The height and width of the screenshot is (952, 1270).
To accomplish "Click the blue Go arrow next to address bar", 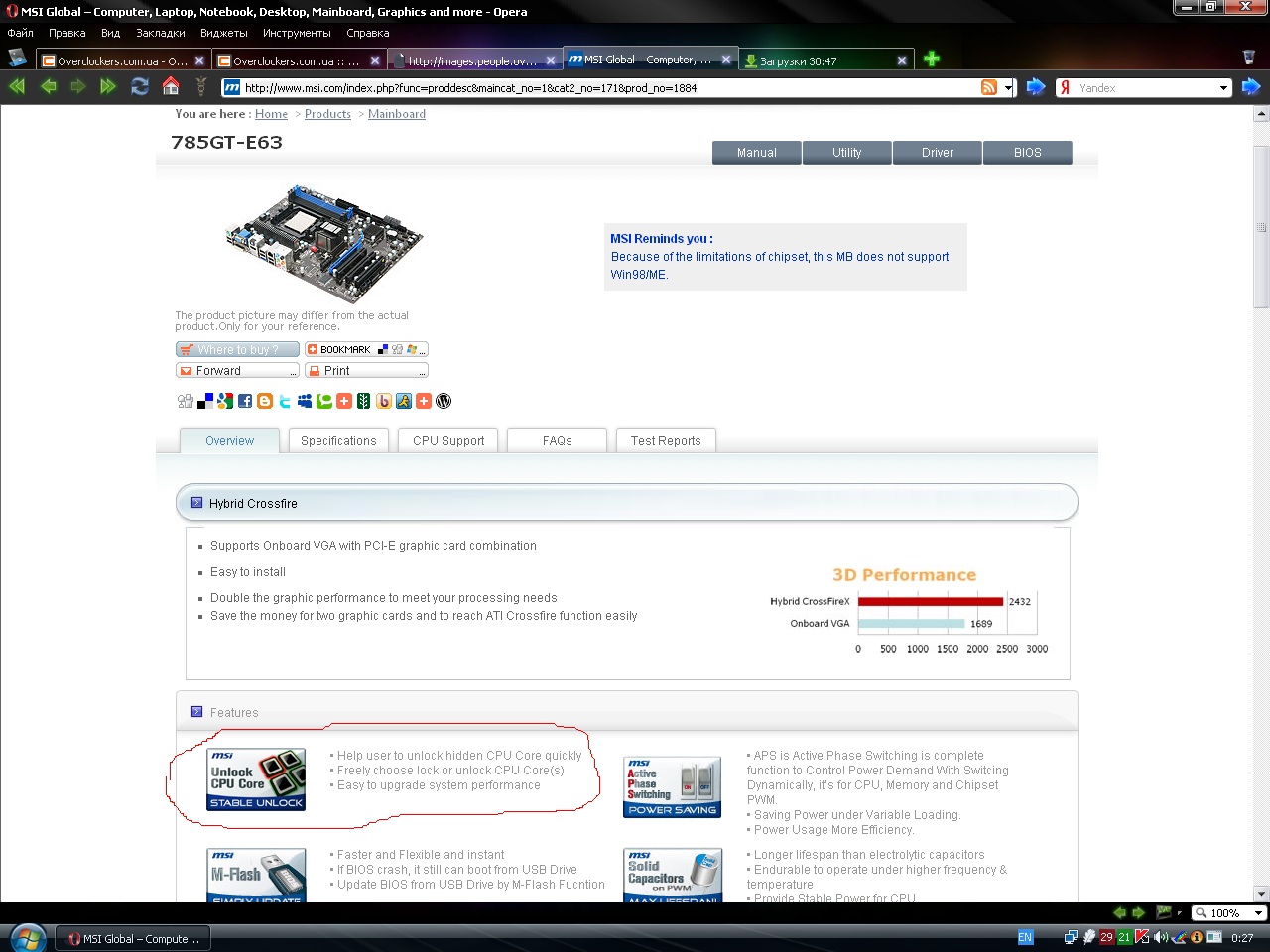I will (1036, 87).
